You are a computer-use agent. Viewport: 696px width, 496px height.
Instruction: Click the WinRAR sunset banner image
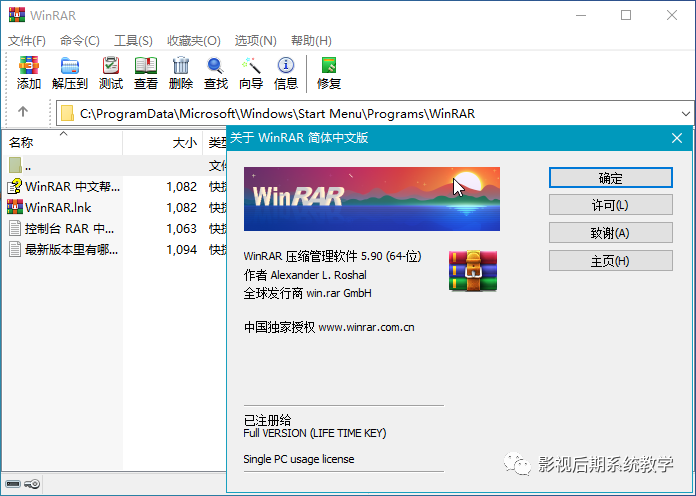pyautogui.click(x=372, y=199)
